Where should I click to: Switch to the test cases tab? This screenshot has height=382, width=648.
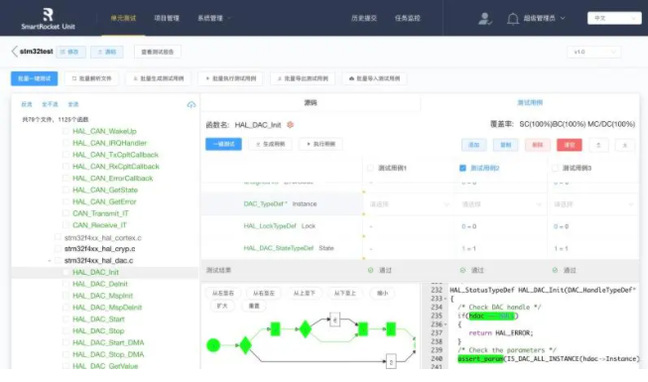(x=530, y=103)
